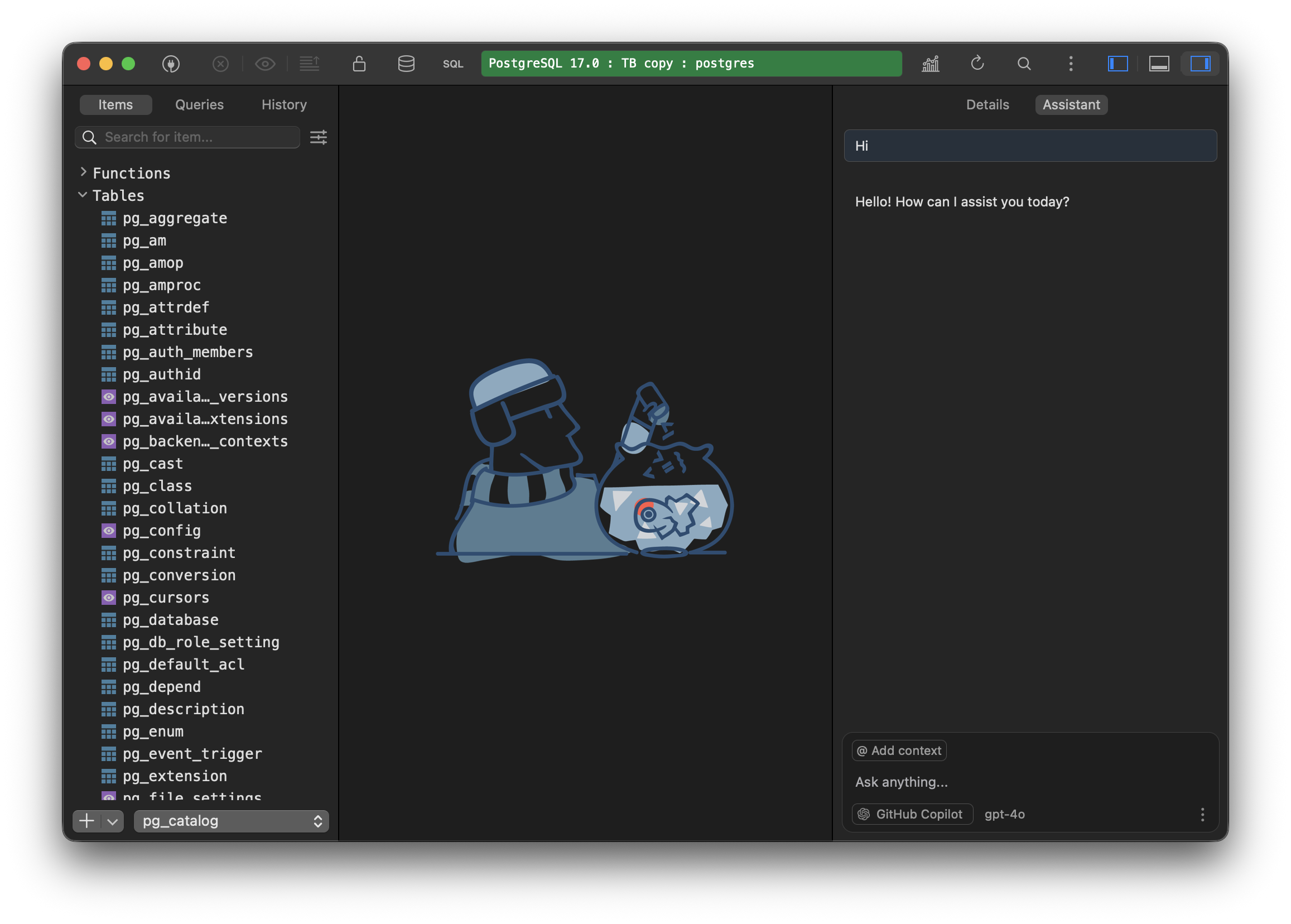Open sidebar filter settings icon
The image size is (1291, 924).
click(x=318, y=137)
